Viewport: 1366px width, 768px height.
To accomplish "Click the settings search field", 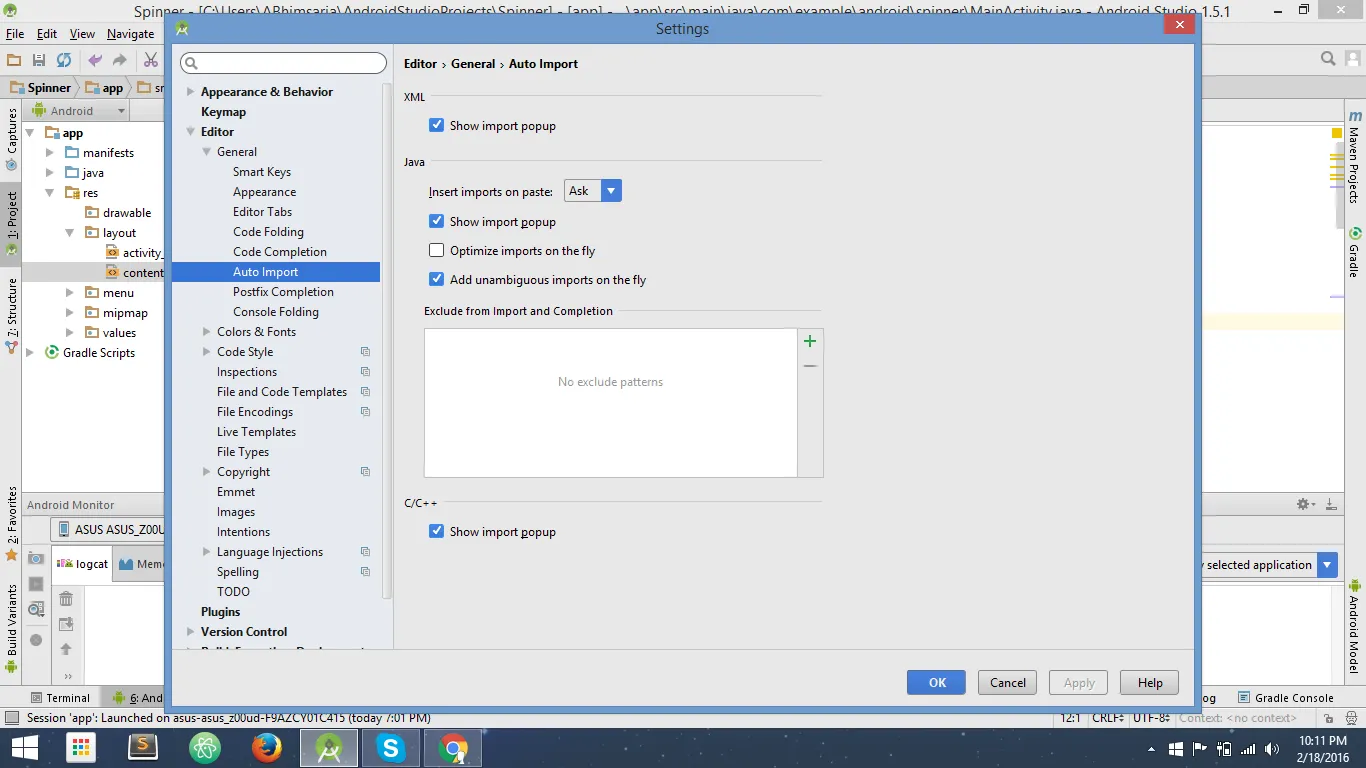I will pyautogui.click(x=283, y=63).
